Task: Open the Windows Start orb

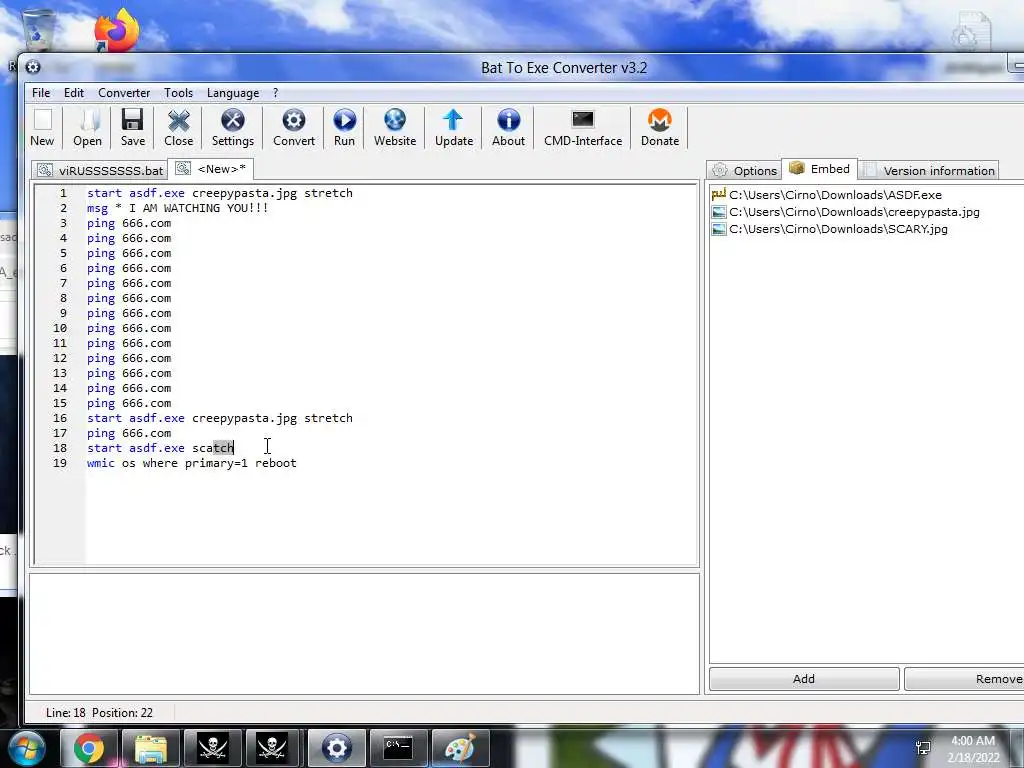Action: (26, 748)
